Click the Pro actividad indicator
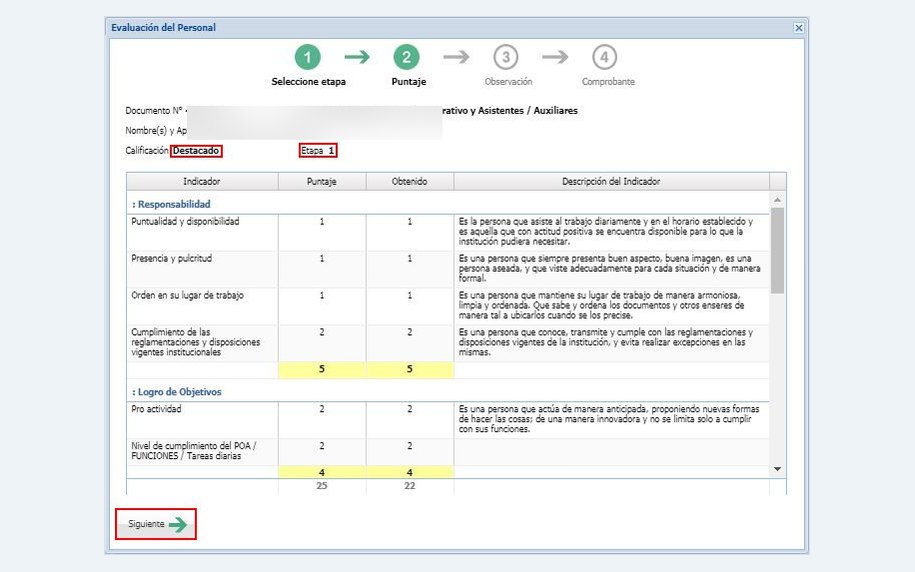 (156, 409)
